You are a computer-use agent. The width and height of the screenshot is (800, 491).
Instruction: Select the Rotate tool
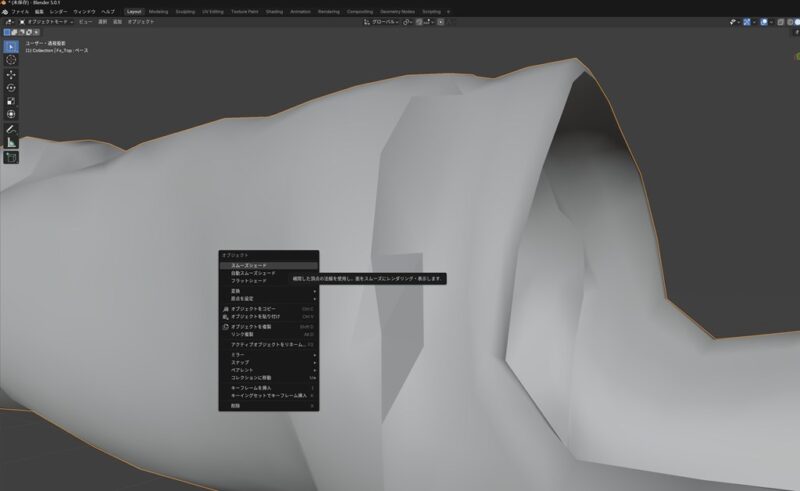point(11,88)
